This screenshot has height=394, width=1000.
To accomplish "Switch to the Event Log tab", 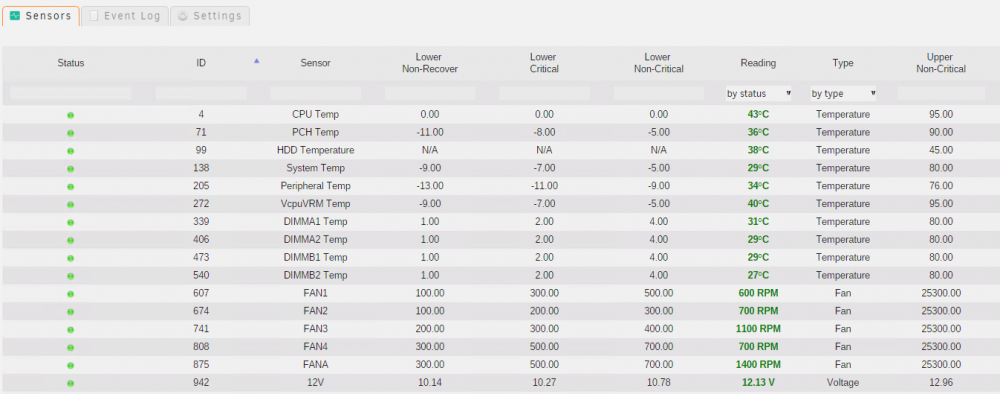I will (x=125, y=16).
